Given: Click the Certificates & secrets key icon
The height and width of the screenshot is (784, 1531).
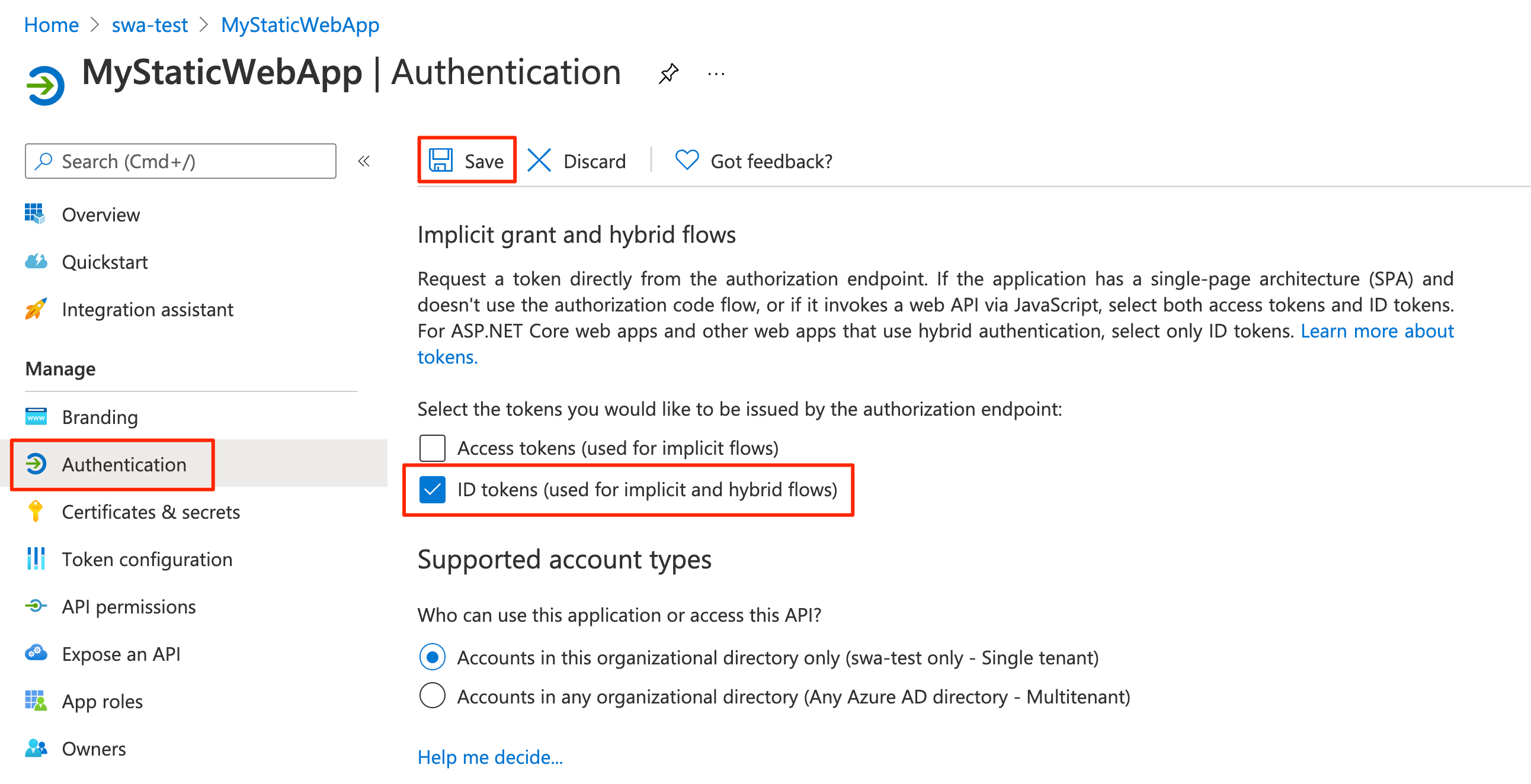Looking at the screenshot, I should pos(36,512).
